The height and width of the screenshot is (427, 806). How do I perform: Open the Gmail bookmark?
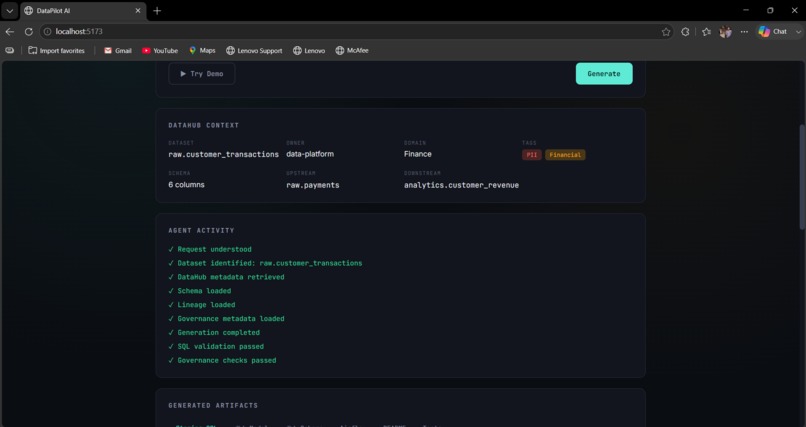(x=118, y=50)
